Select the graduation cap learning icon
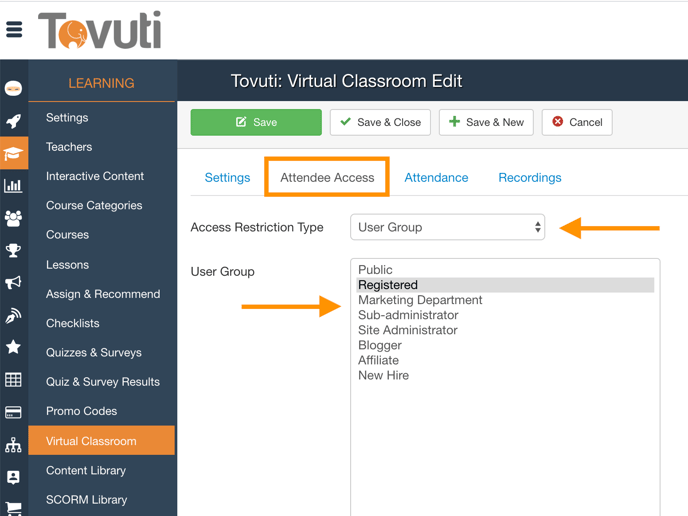Screen dimensions: 688x516 point(14,153)
